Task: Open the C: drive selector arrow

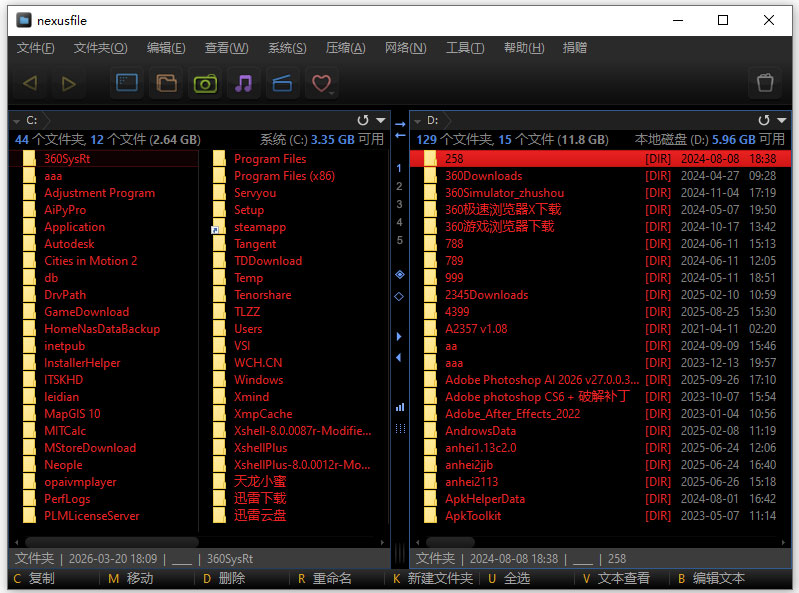Action: point(17,121)
